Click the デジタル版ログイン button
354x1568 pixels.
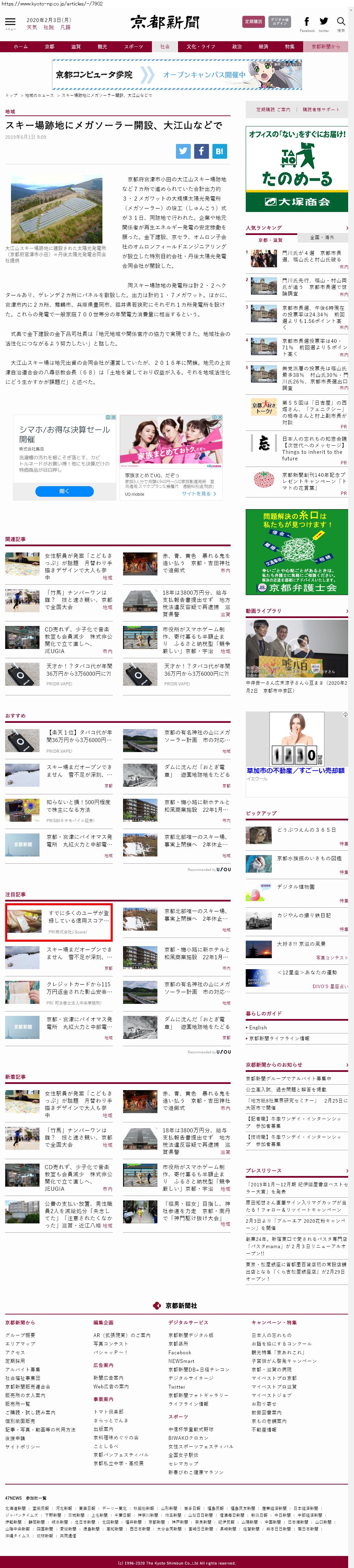point(280,22)
